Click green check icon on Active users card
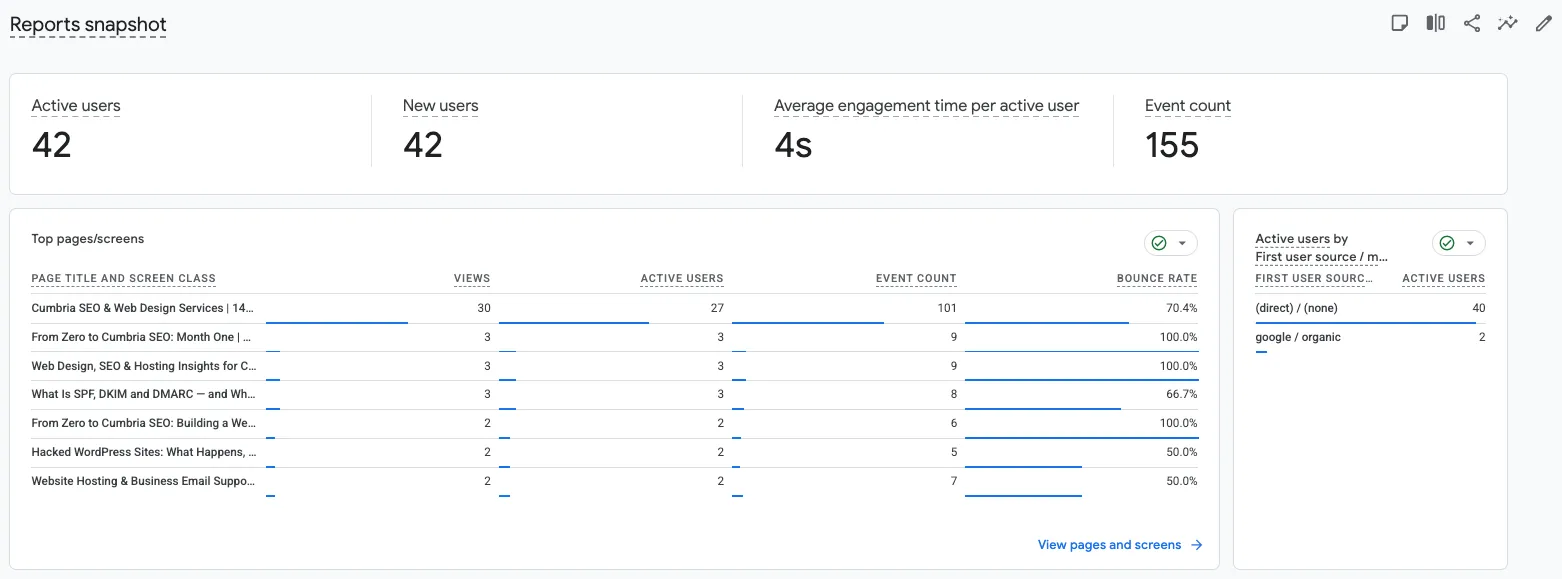 point(1447,243)
